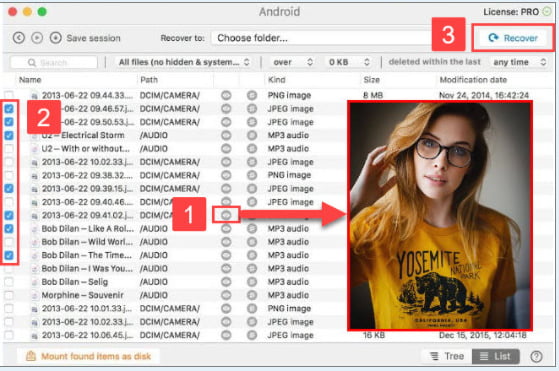Click the License PRO checkmark icon
Viewport: 559px width, 371px height.
pyautogui.click(x=547, y=11)
